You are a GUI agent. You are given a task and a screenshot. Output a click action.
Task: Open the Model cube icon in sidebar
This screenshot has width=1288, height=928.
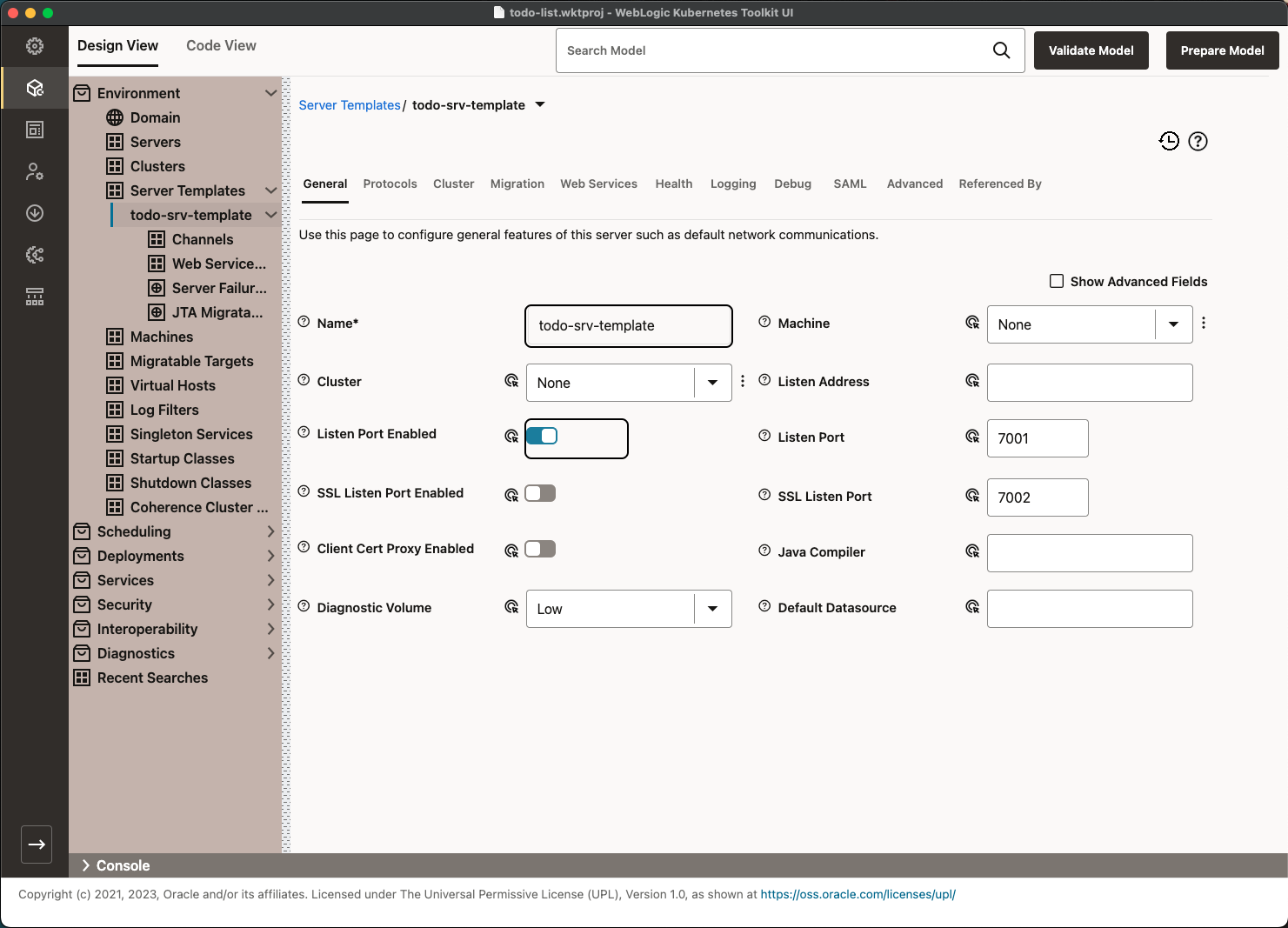[35, 88]
